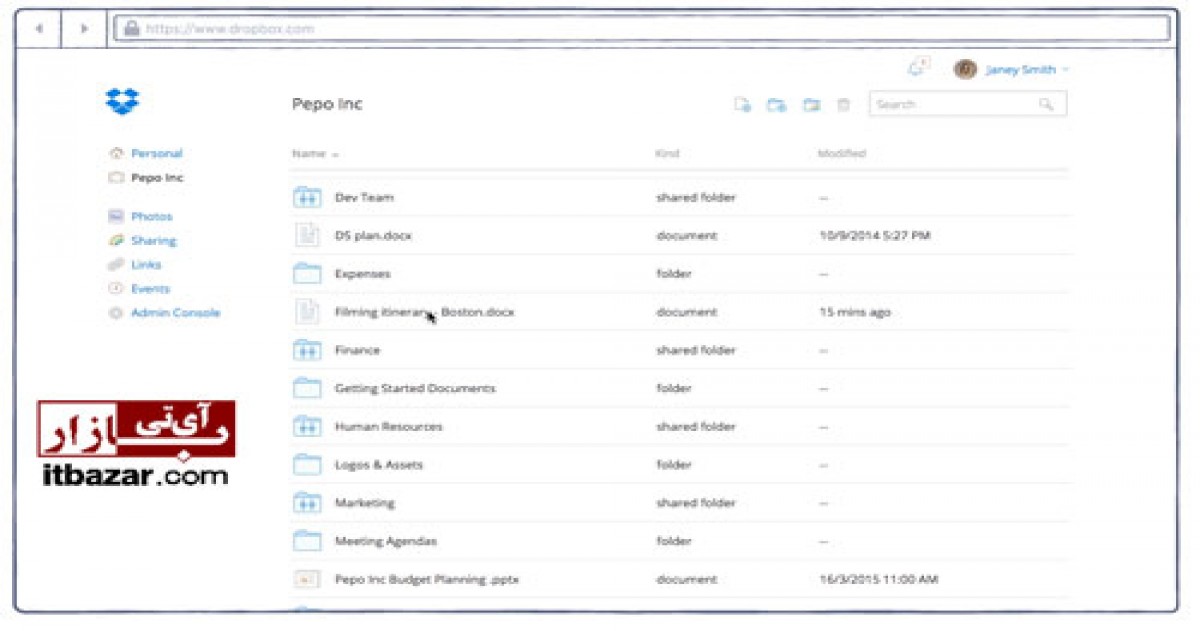Click the Marketing shared folder icon
The height and width of the screenshot is (631, 1200).
(306, 502)
